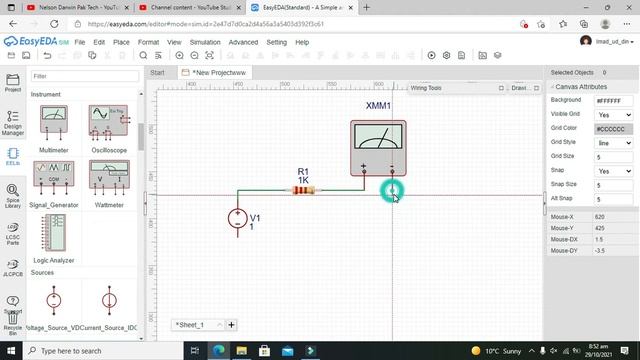Add a new sheet with plus button

[x=231, y=325]
